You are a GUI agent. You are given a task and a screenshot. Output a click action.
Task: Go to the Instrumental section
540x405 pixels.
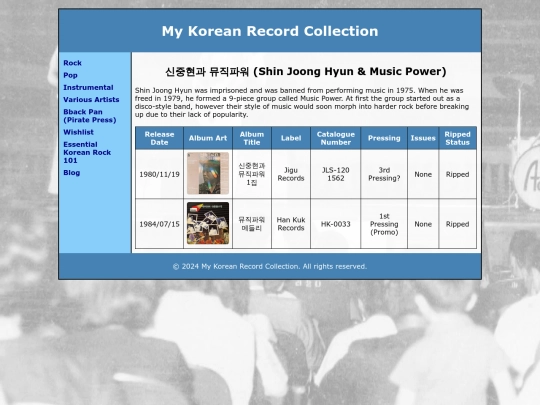pos(88,87)
